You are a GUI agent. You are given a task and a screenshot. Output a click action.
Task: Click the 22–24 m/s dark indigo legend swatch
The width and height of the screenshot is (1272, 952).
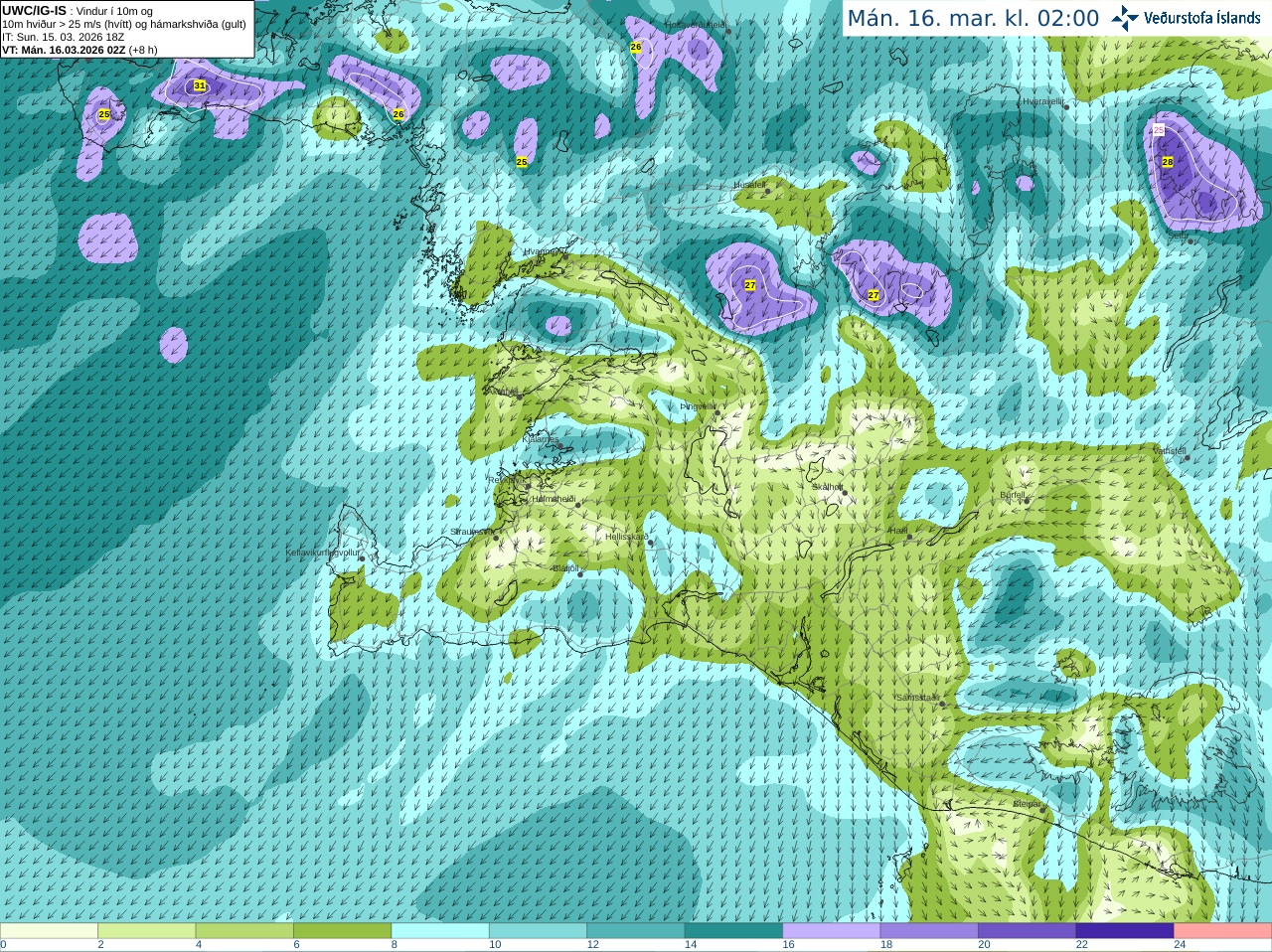pyautogui.click(x=1125, y=931)
